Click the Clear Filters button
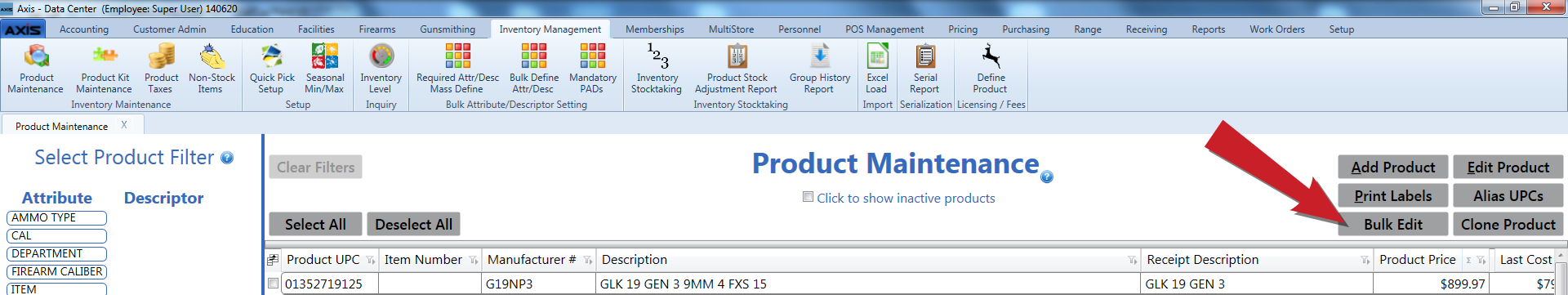 [315, 167]
